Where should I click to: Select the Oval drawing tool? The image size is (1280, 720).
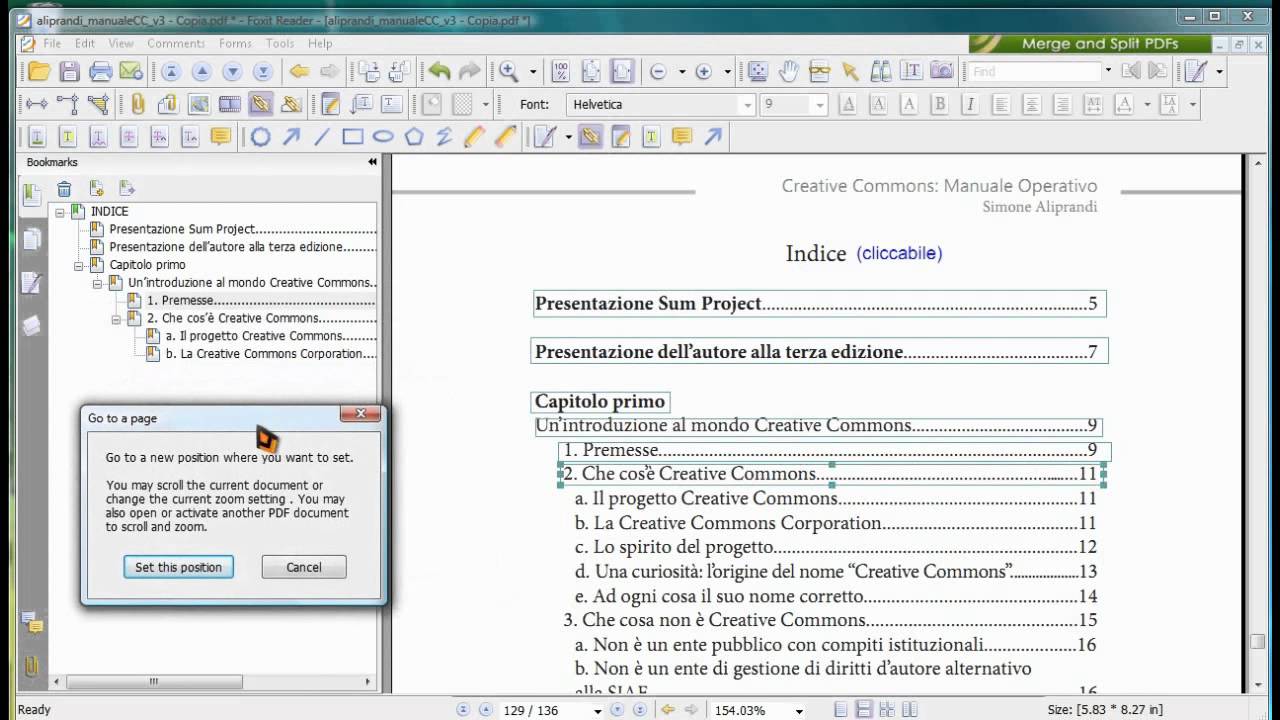tap(383, 137)
